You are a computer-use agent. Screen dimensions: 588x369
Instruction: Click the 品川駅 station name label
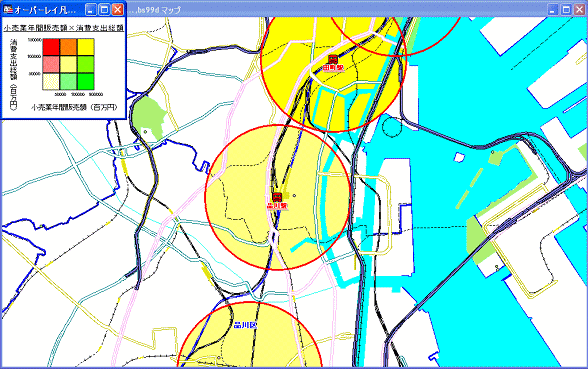point(277,206)
